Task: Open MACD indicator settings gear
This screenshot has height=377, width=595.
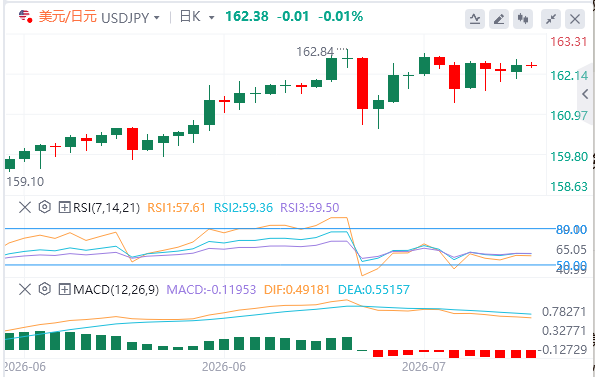Action: 44,289
